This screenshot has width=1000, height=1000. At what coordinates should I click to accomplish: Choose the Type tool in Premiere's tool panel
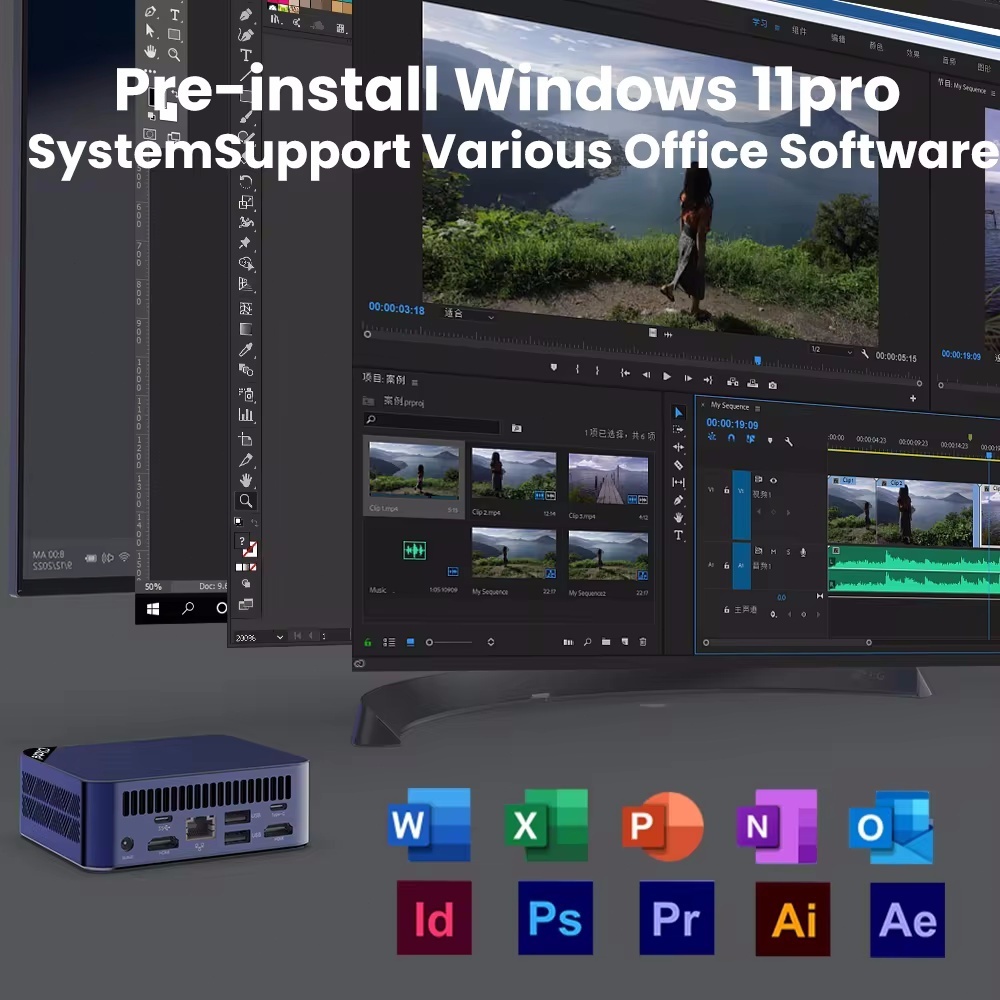coord(678,536)
